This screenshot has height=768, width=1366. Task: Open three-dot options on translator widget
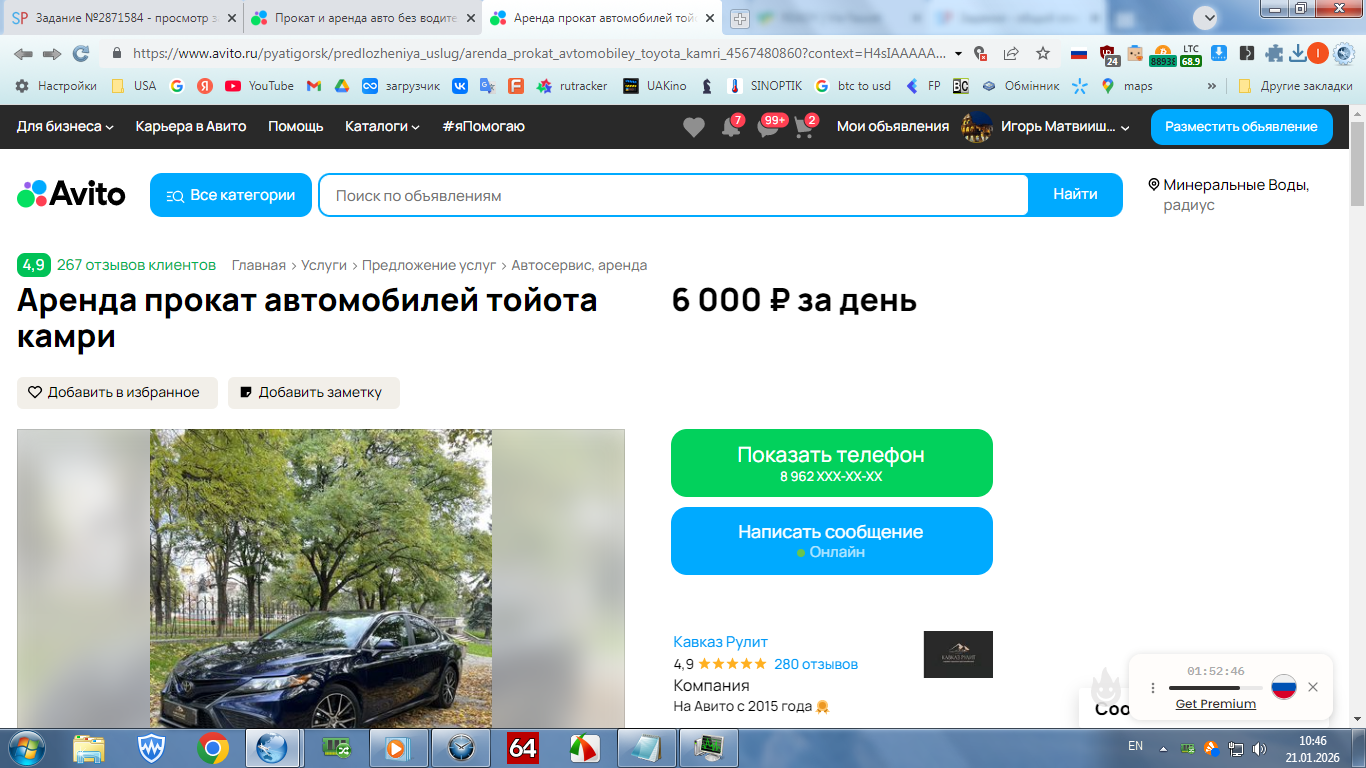click(x=1152, y=688)
